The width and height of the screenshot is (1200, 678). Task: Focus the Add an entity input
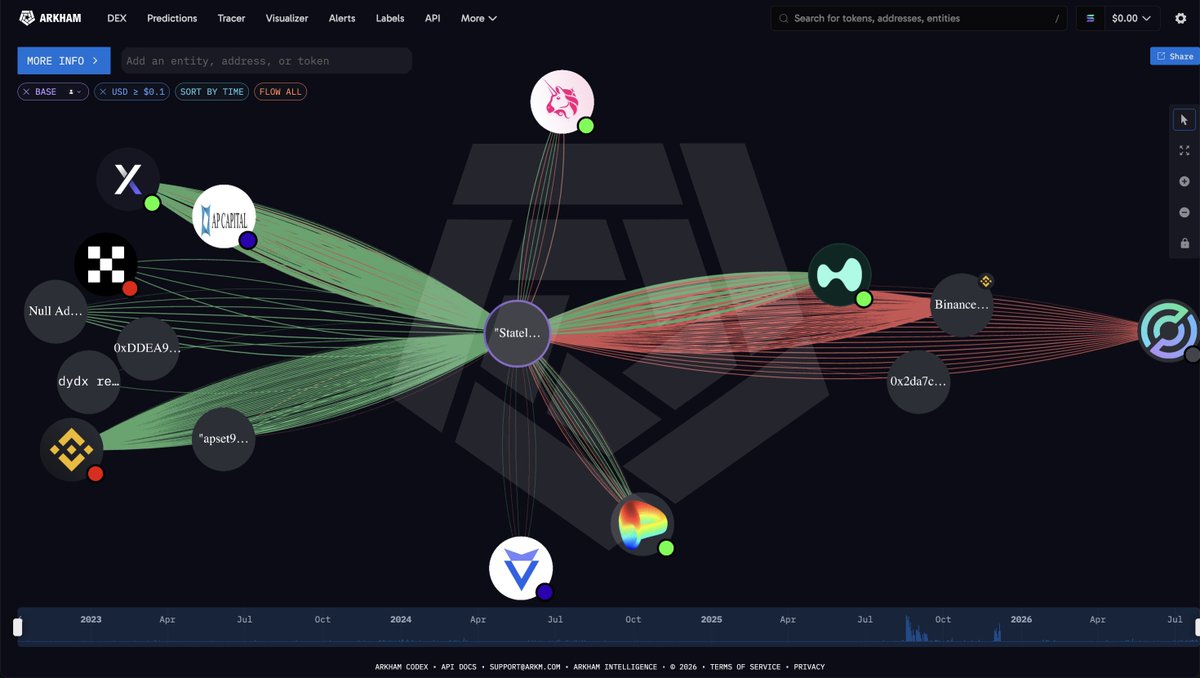(x=266, y=61)
